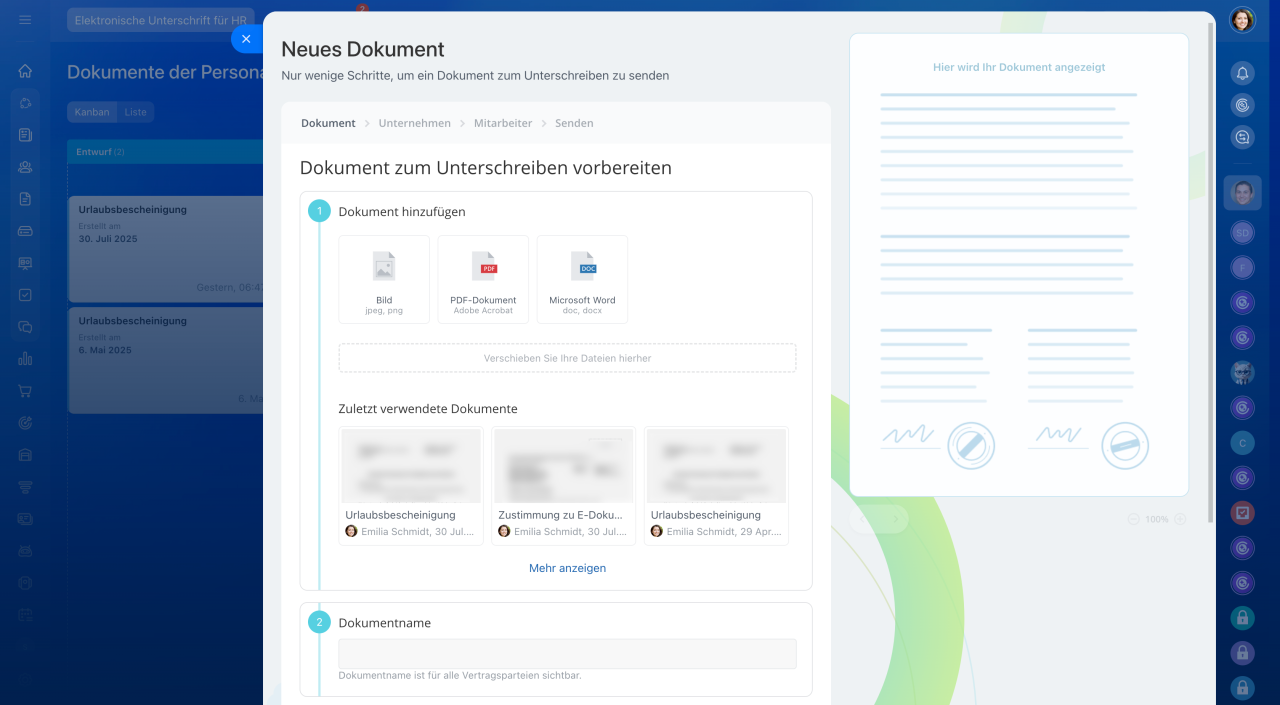Go to the Mitarbeiter step in breadcrumb

tap(503, 123)
